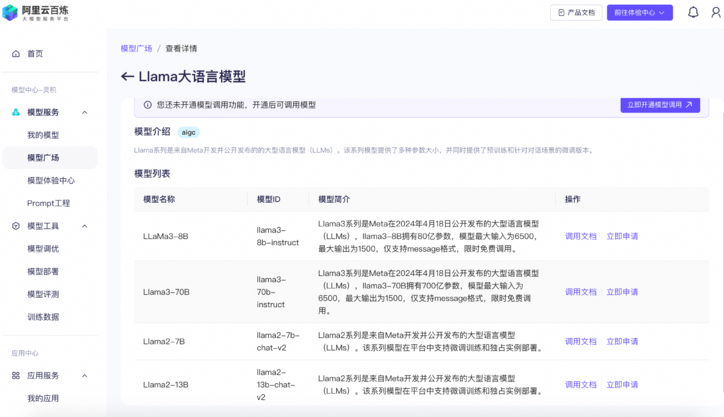
Task: Click the 模型介绍 heading
Action: (152, 132)
